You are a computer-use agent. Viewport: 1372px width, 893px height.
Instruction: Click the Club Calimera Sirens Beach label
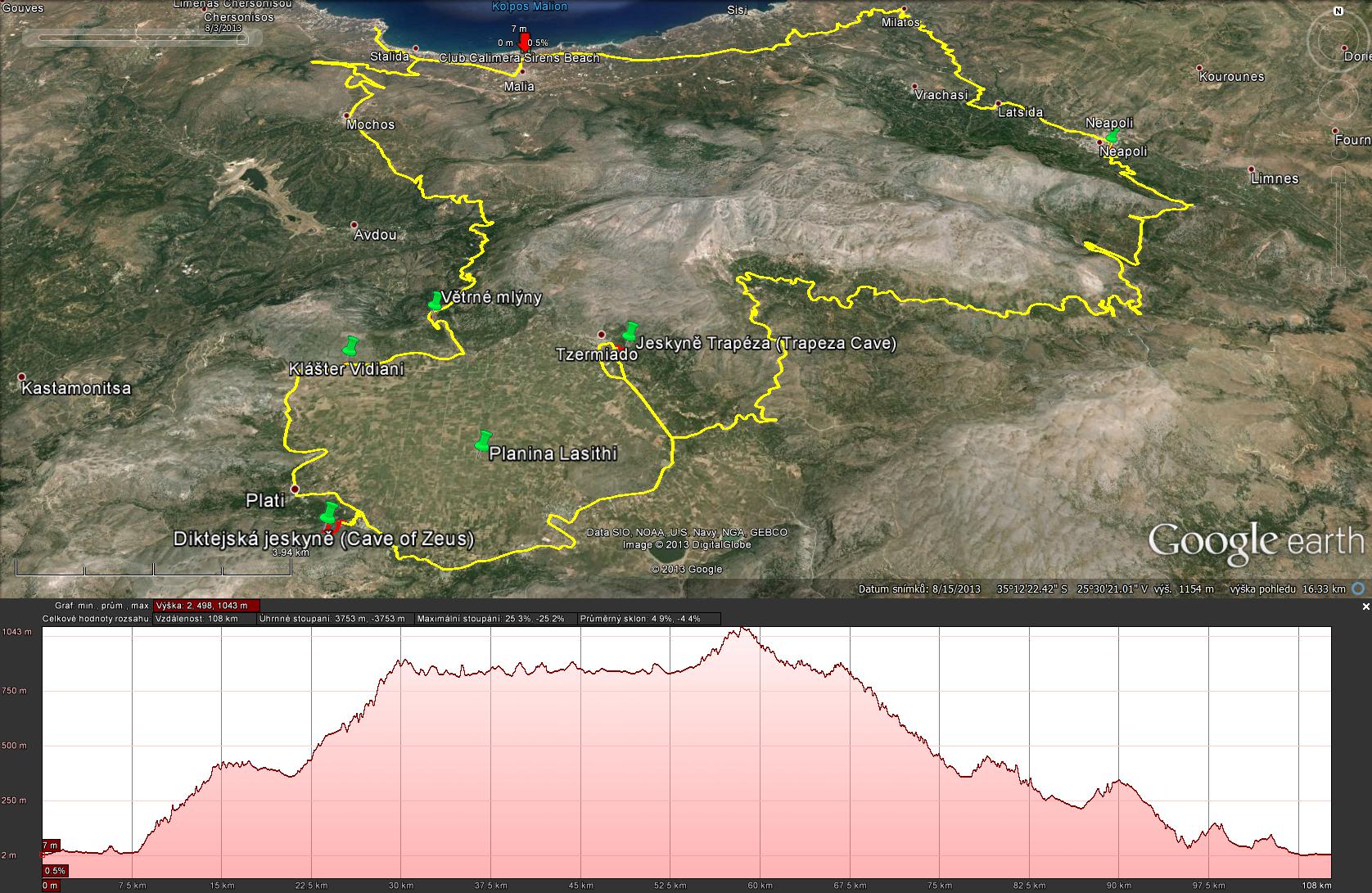pos(519,58)
